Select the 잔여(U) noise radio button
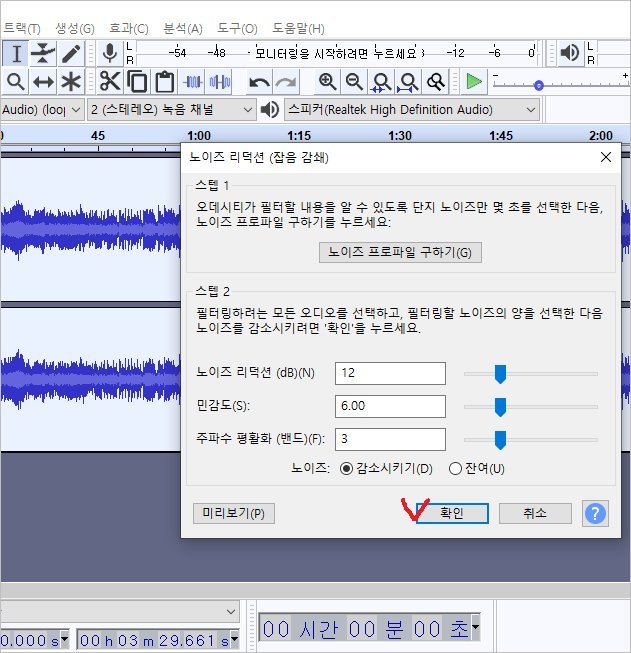 [455, 468]
